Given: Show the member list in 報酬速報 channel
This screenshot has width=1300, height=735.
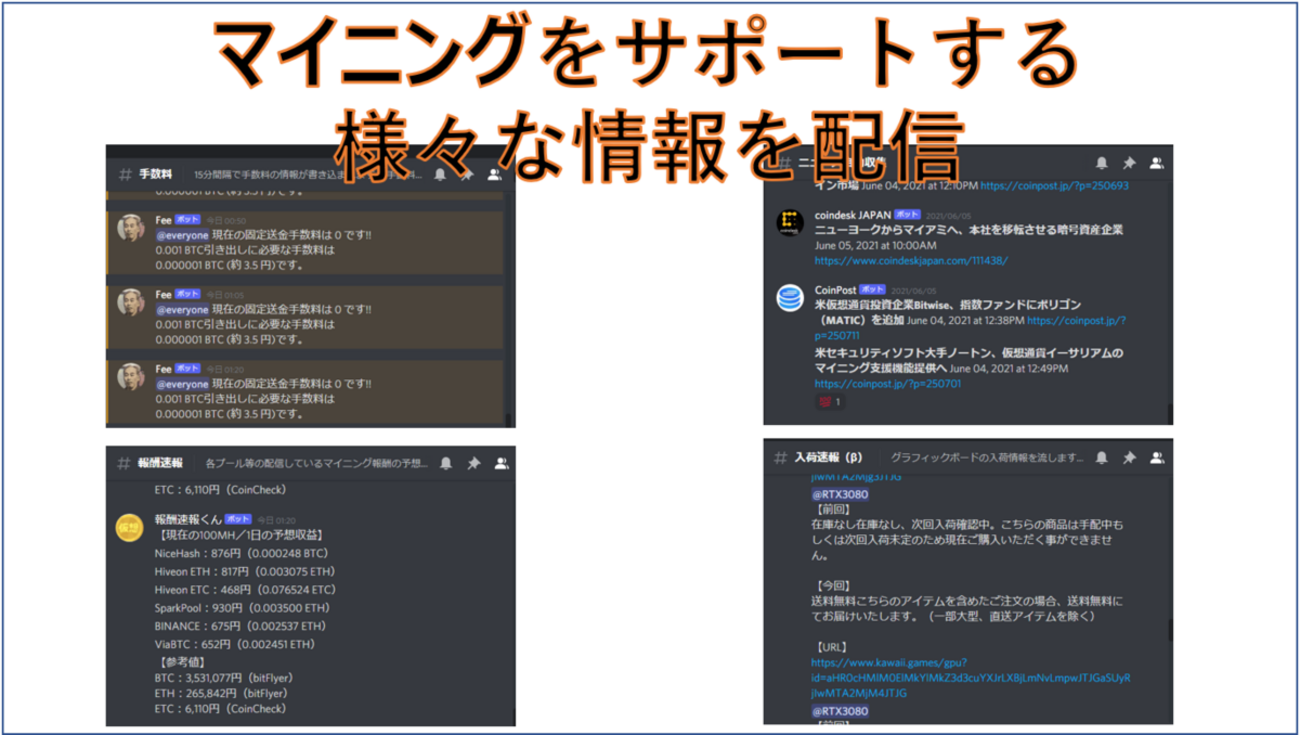Looking at the screenshot, I should click(501, 462).
